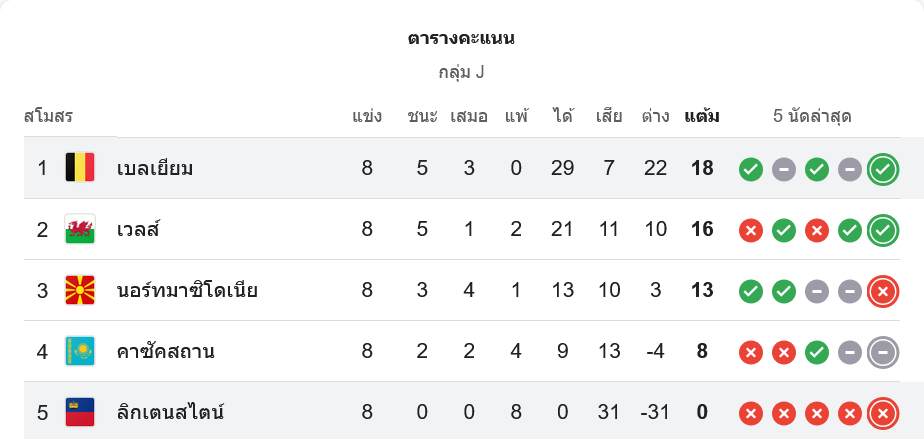This screenshot has width=924, height=439.
Task: Click Liechtenstein's outlined latest loss icon
Action: (882, 412)
